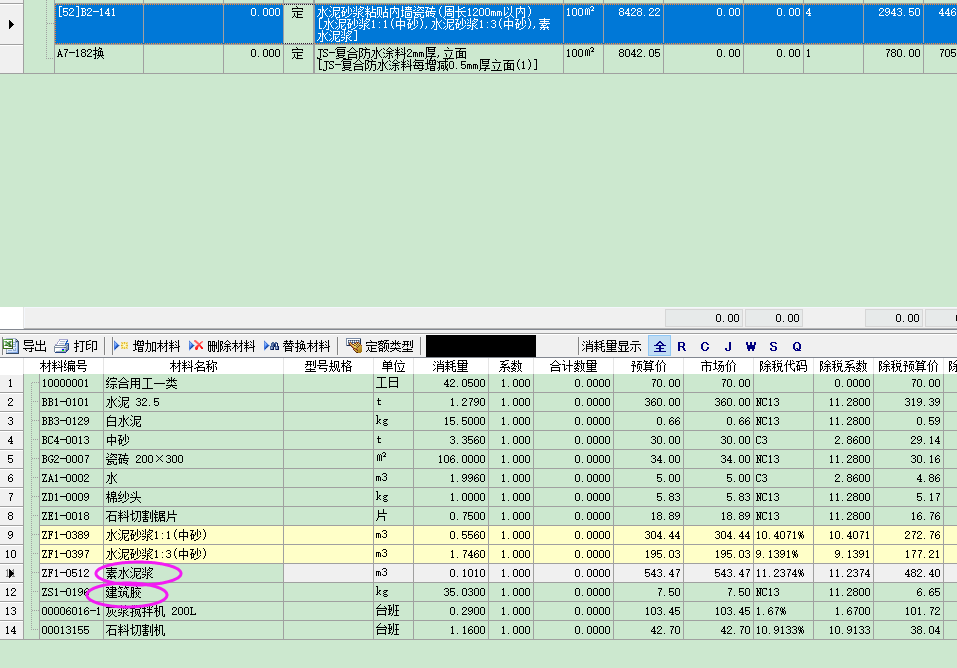Click row number 9 header
The image size is (957, 668).
[11, 535]
